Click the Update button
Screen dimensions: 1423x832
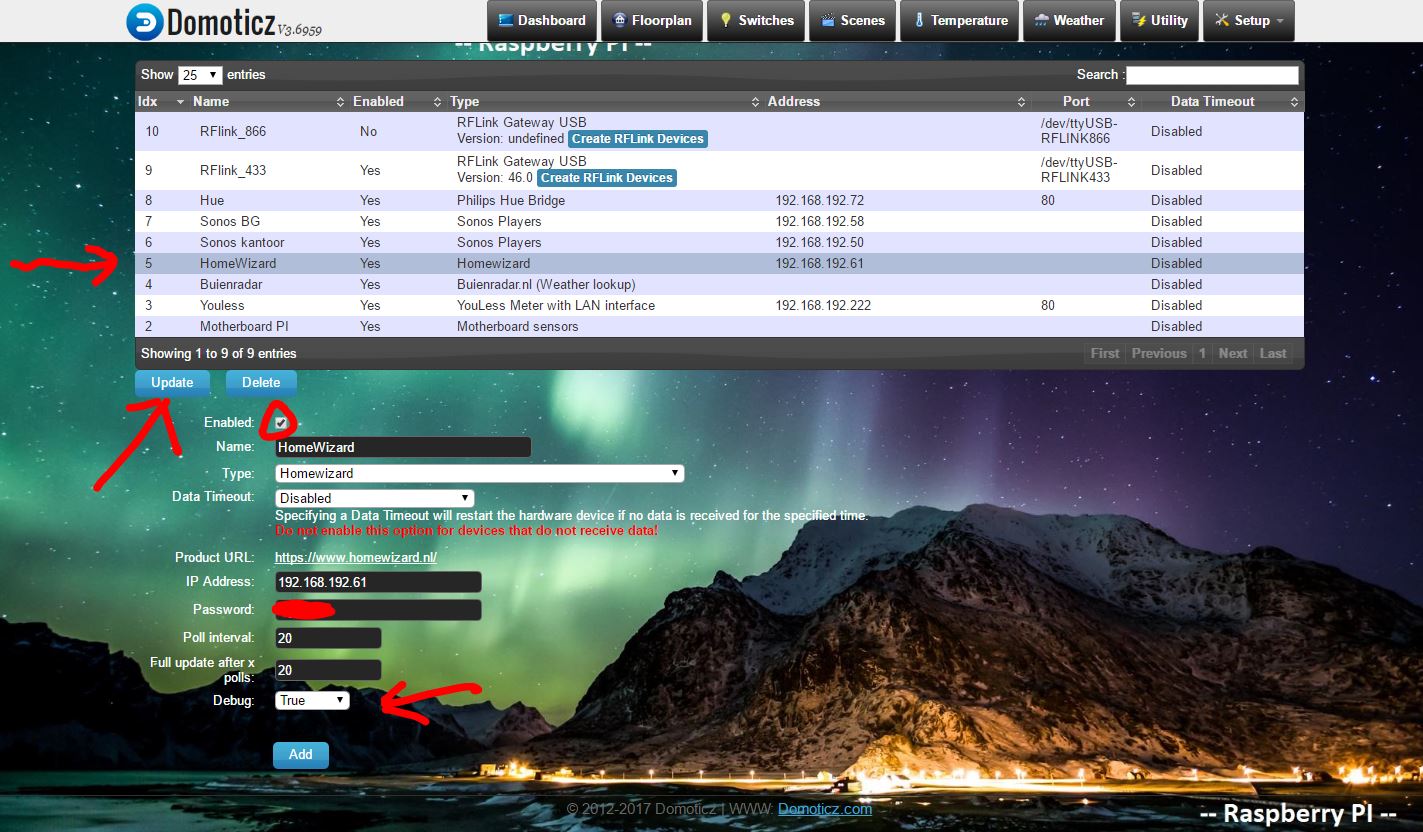point(172,383)
